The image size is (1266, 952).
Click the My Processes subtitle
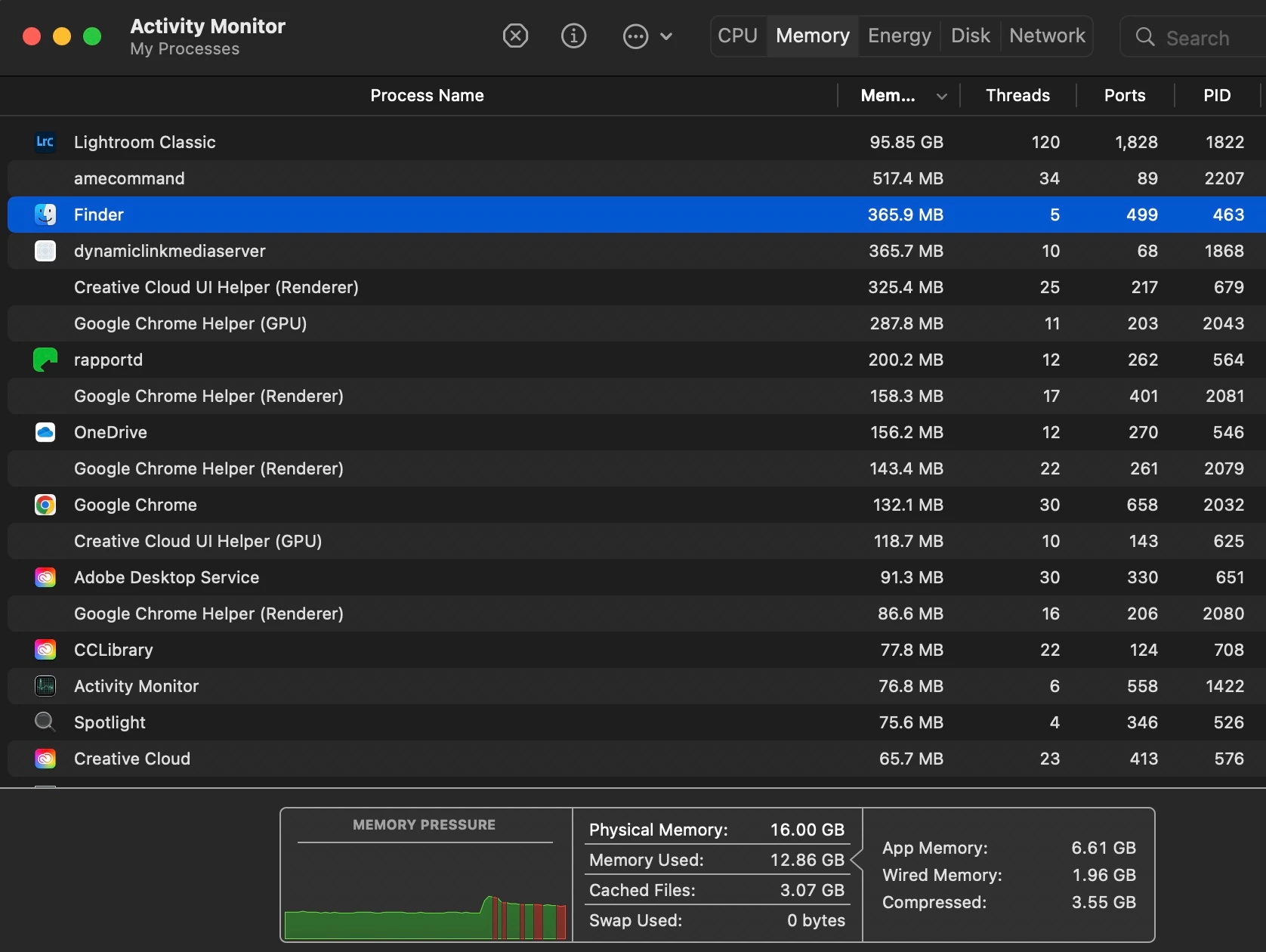coord(185,49)
